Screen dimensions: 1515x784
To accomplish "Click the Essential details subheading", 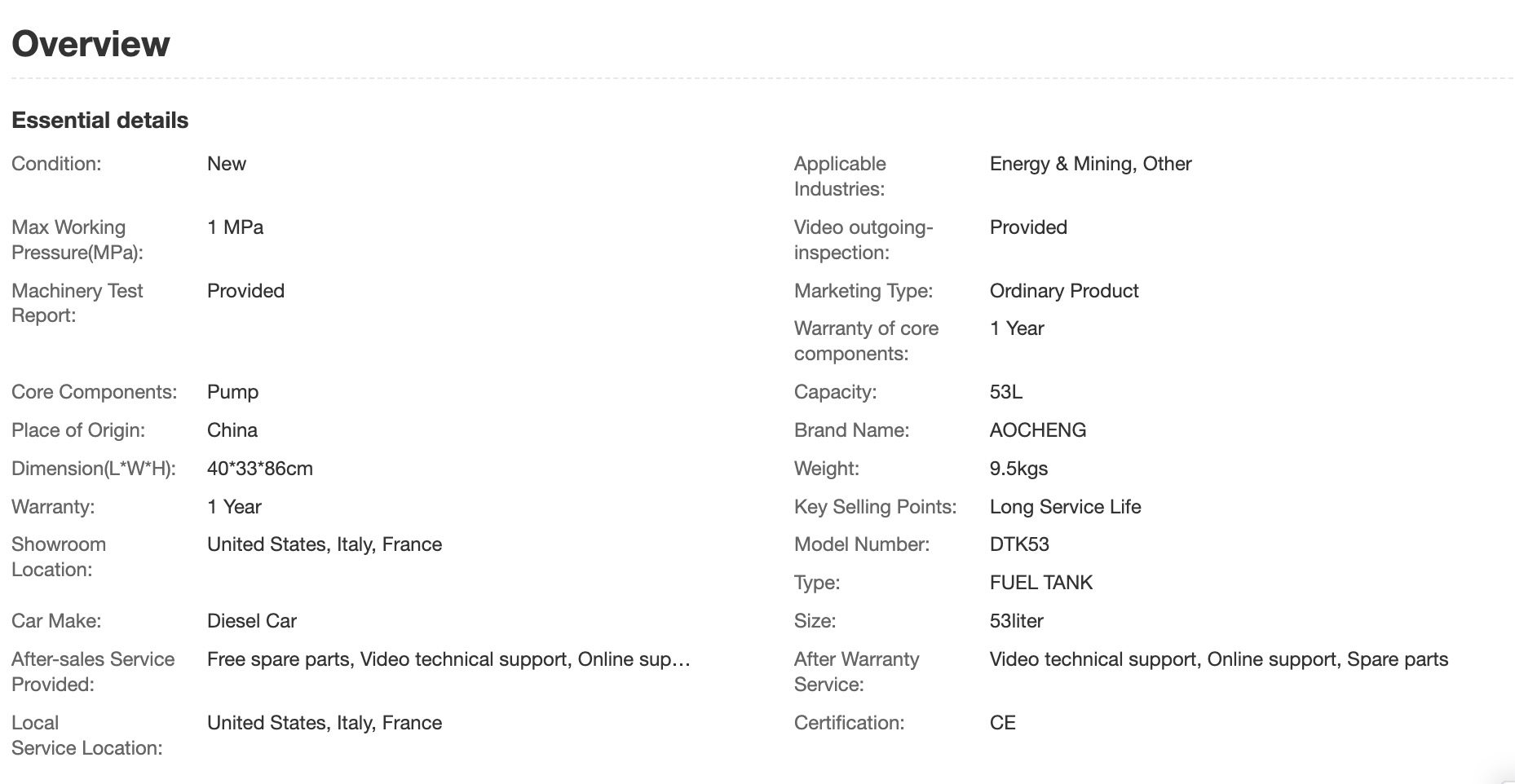I will [99, 121].
